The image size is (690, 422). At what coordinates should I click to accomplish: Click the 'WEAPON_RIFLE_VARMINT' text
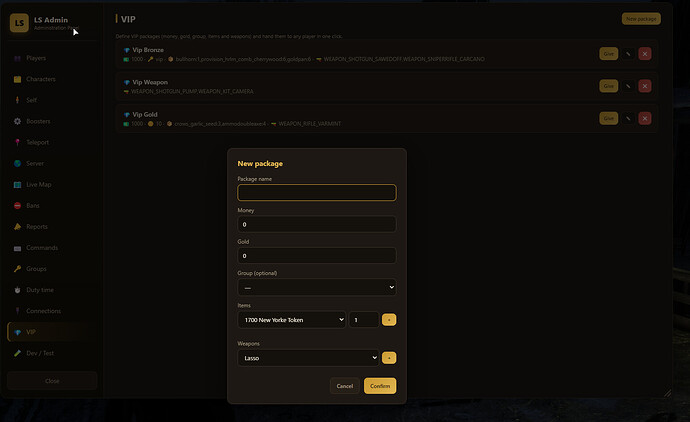tap(310, 124)
